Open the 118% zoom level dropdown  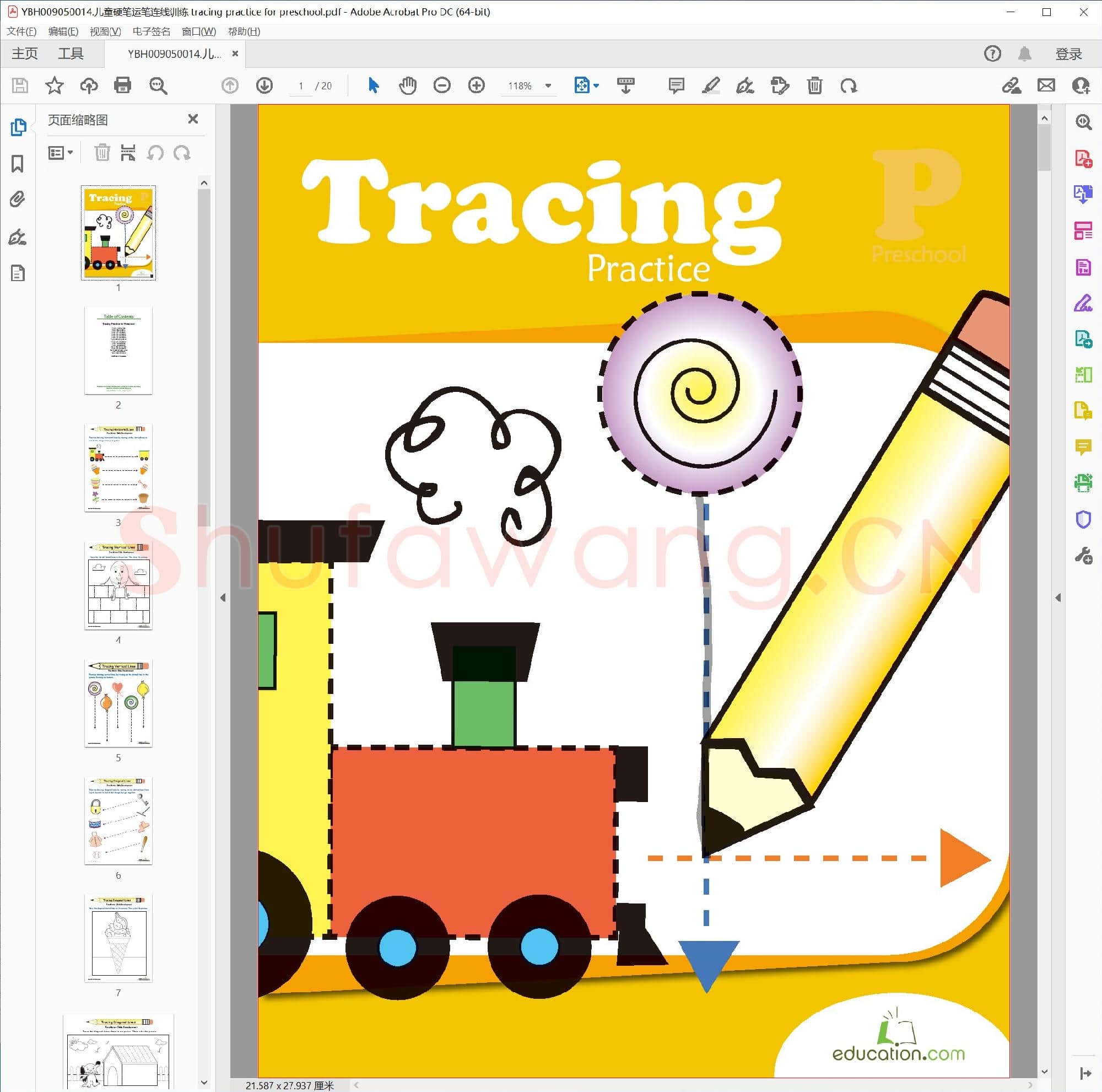point(548,85)
